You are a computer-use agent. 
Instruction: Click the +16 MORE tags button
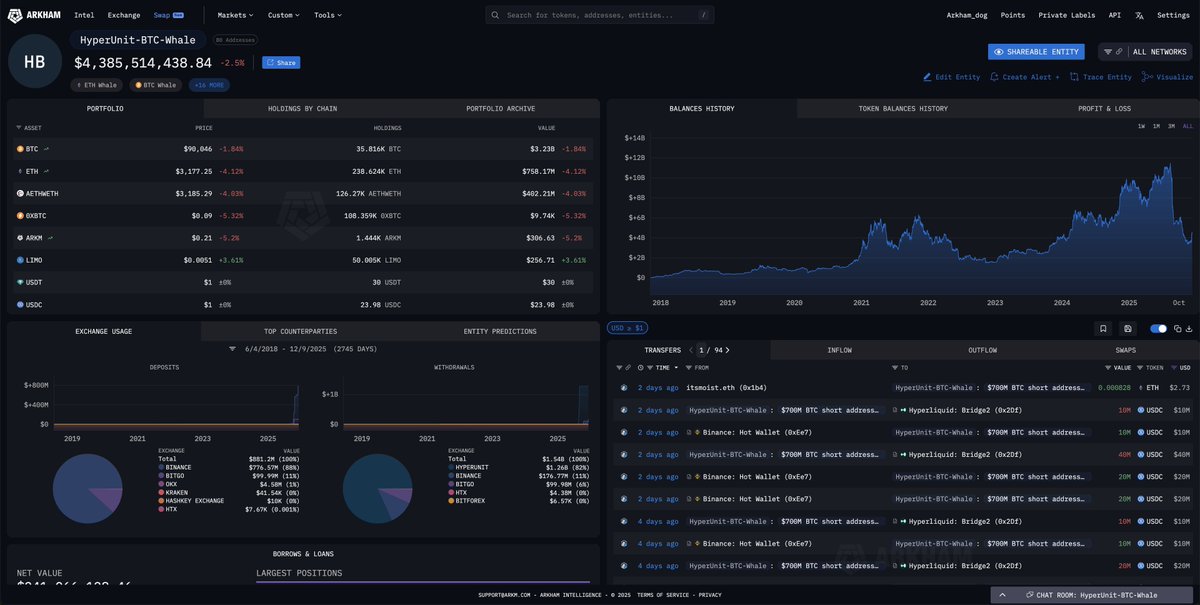click(x=209, y=85)
